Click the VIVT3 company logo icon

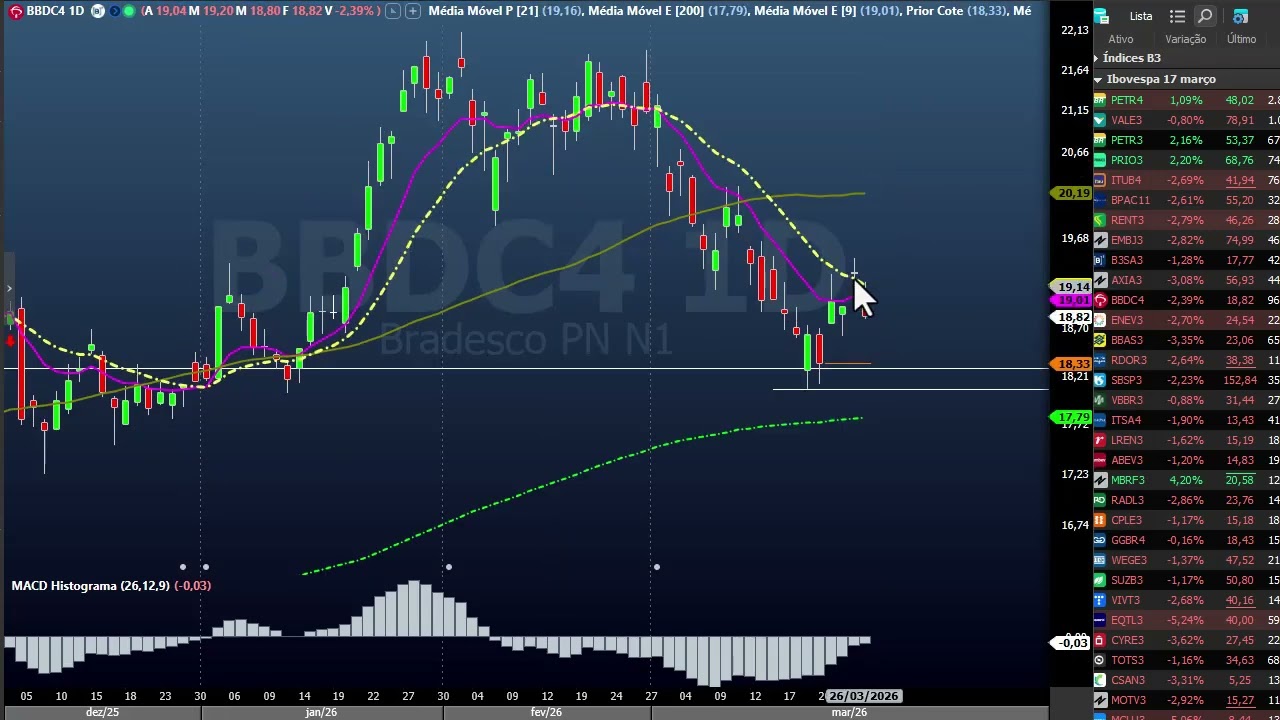click(x=1100, y=600)
